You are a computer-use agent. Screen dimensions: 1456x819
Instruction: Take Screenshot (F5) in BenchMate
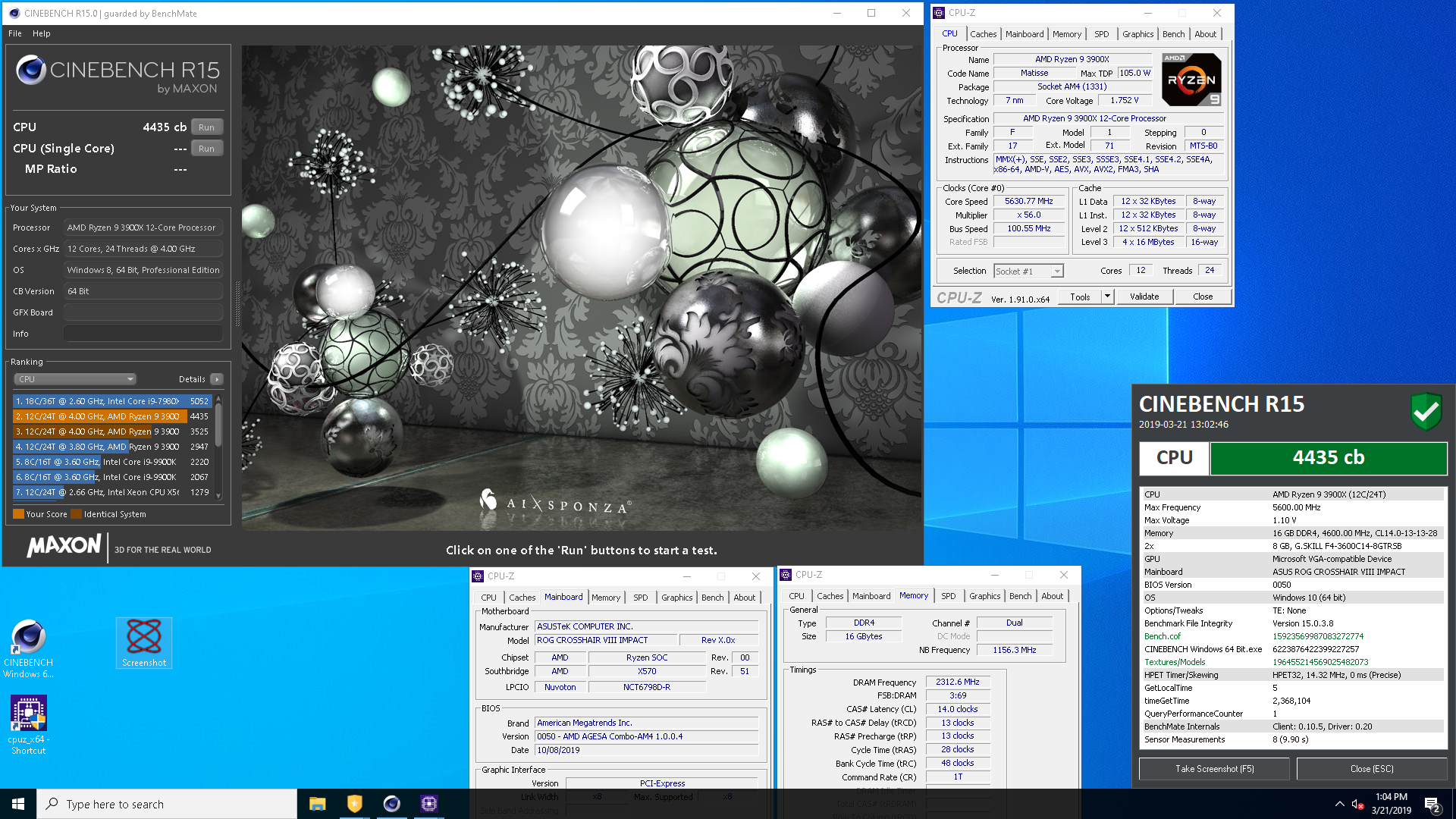pos(1214,769)
